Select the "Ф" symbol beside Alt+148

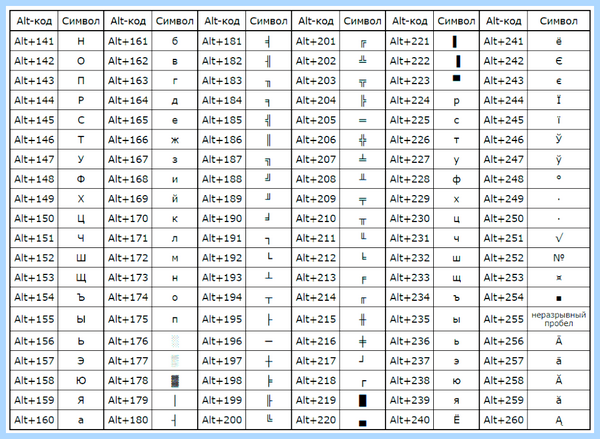pos(81,179)
